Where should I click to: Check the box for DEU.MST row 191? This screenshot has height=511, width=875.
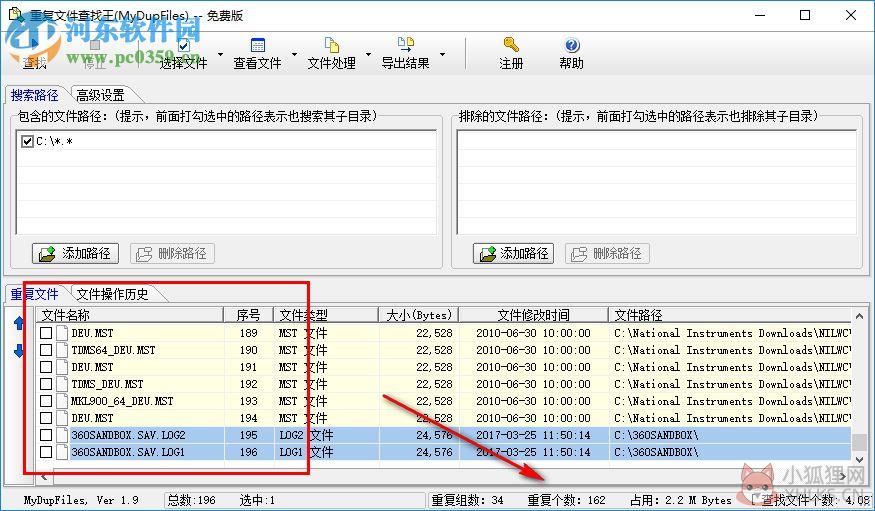click(46, 367)
